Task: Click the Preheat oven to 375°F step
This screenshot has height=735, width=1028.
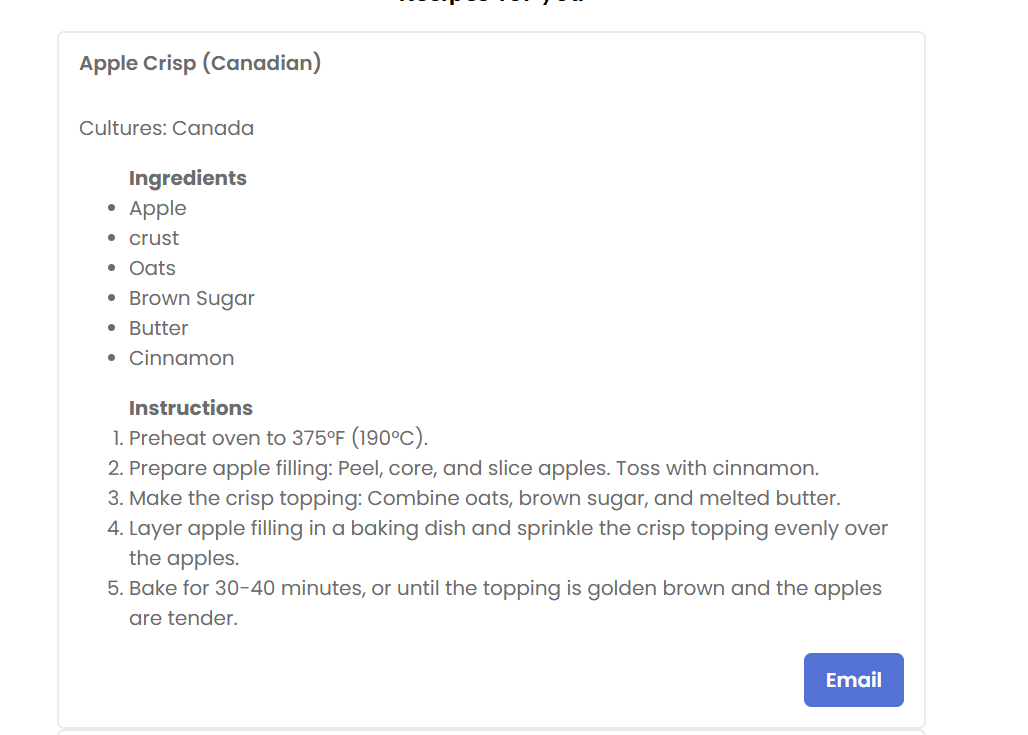Action: 279,438
